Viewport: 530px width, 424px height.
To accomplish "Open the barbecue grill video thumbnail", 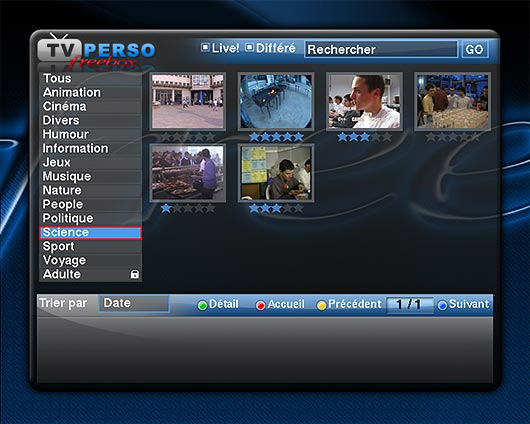I will point(188,173).
